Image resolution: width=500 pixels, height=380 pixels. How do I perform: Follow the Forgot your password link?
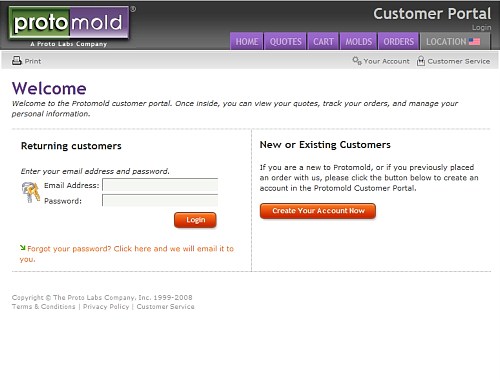coord(127,254)
